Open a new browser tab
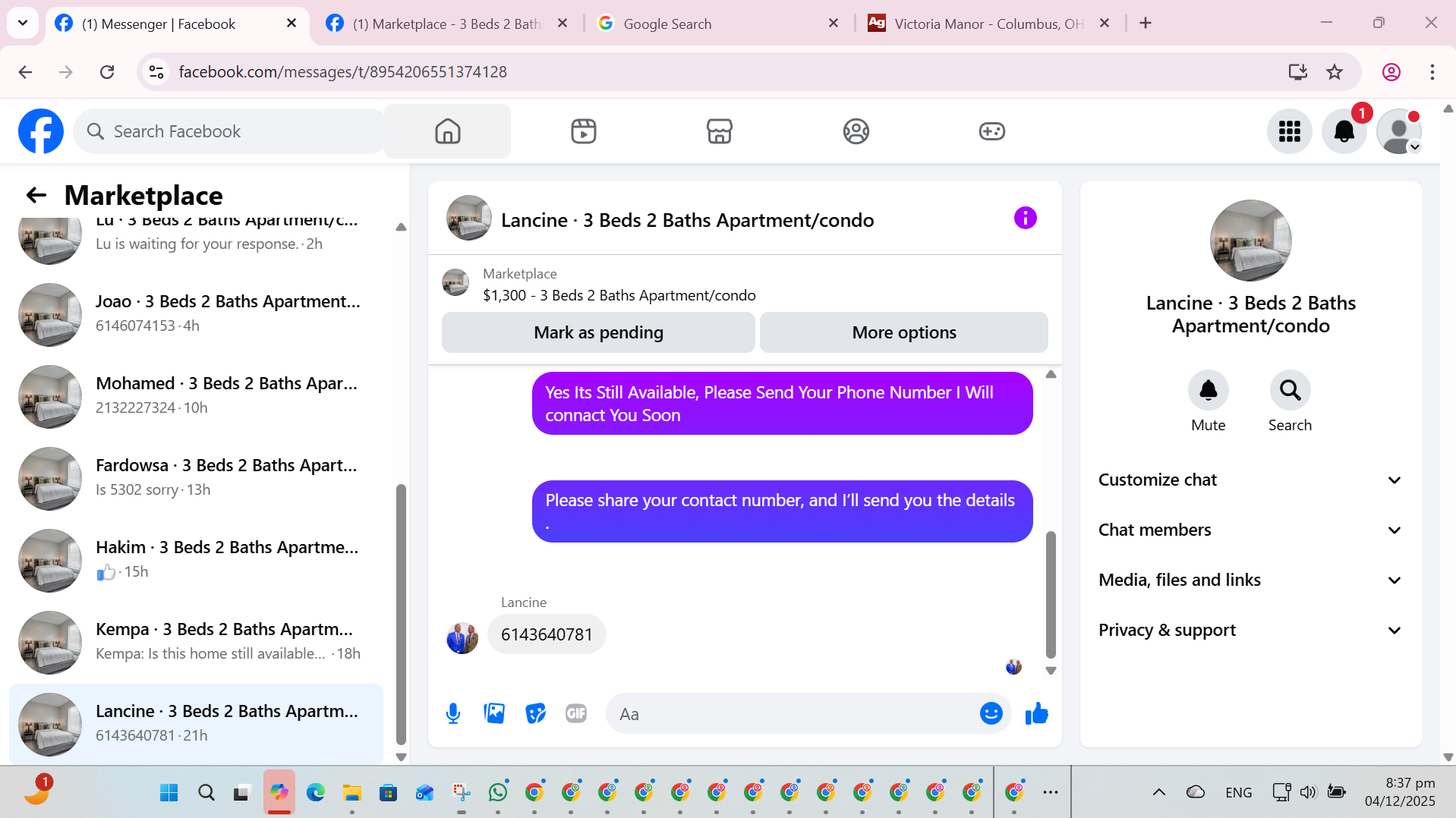 pyautogui.click(x=1146, y=24)
